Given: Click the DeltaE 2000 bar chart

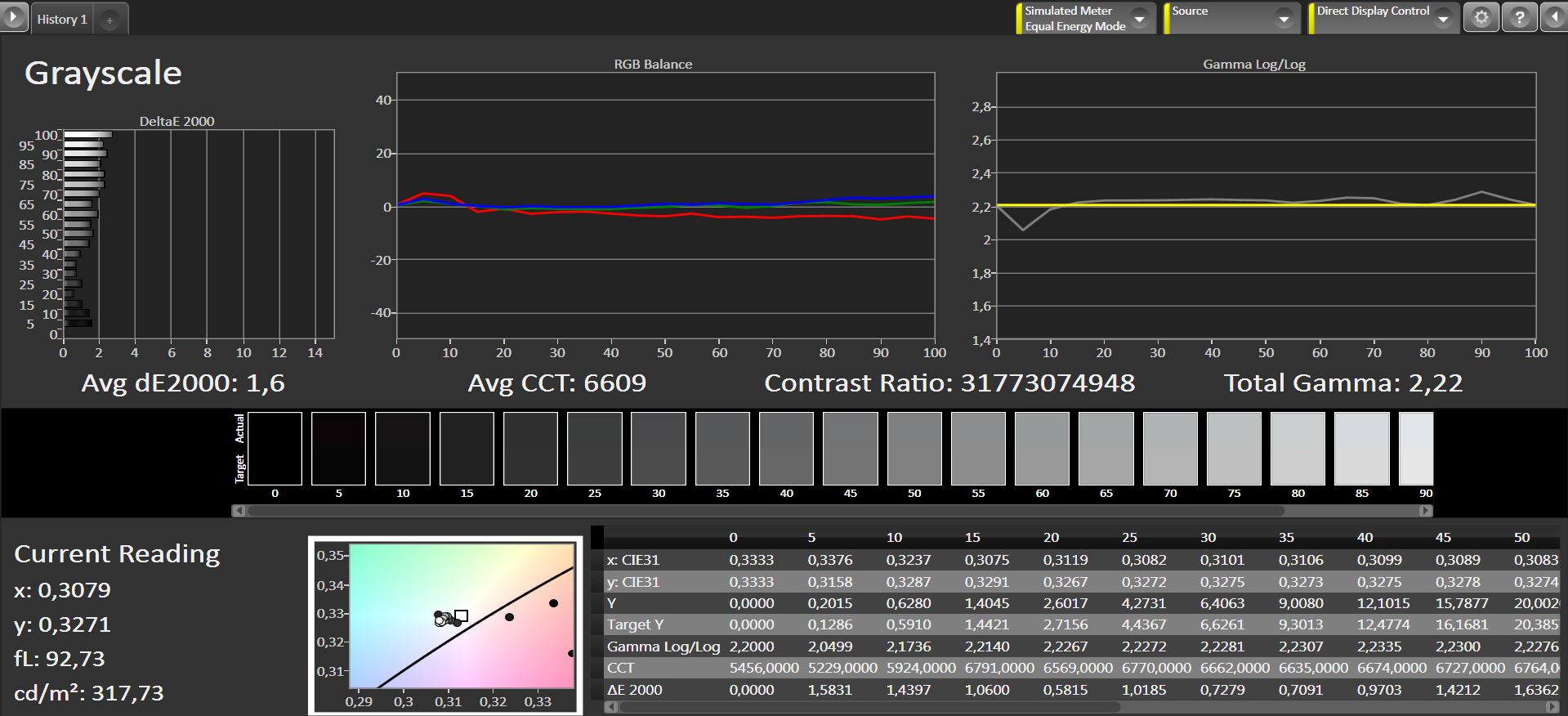Looking at the screenshot, I should point(199,235).
